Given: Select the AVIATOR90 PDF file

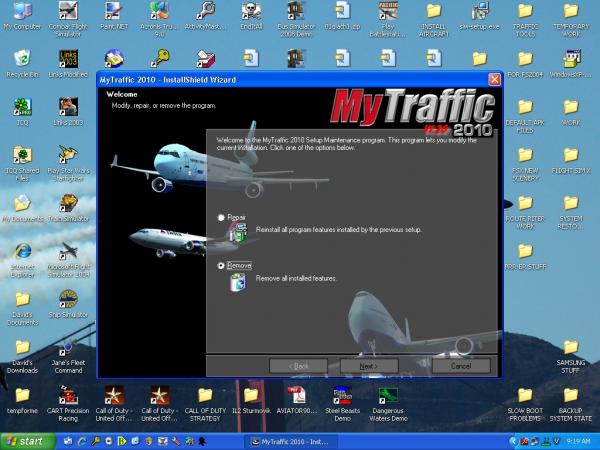Looking at the screenshot, I should [x=297, y=401].
